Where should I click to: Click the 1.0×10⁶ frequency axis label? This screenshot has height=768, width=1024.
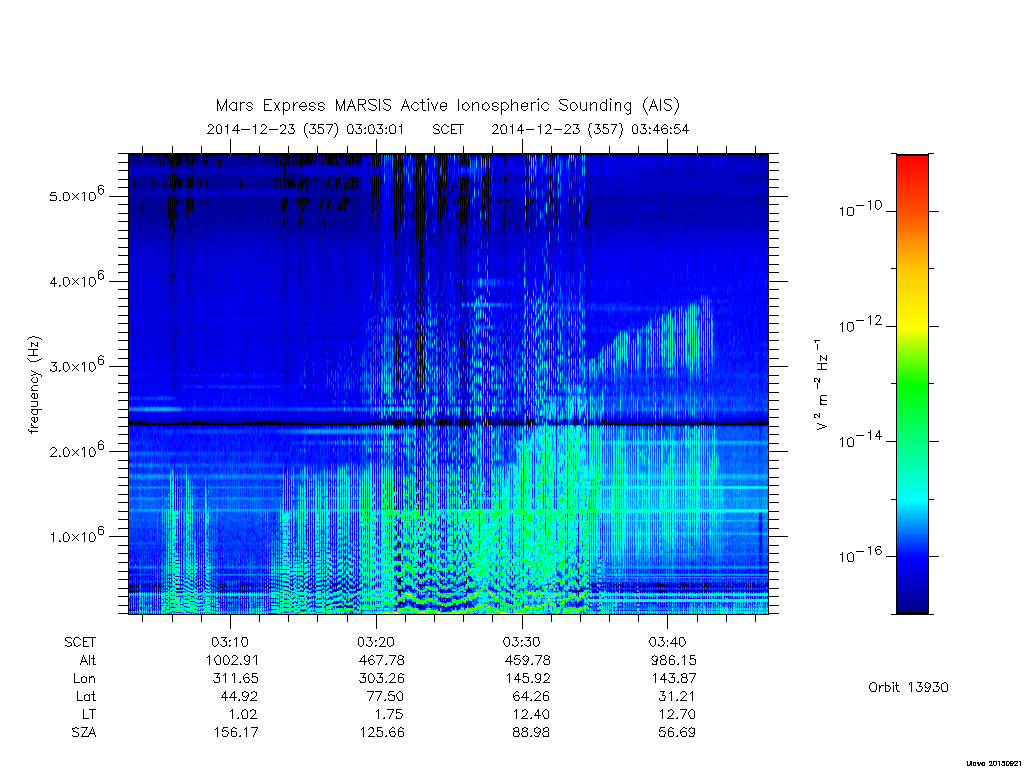[76, 535]
